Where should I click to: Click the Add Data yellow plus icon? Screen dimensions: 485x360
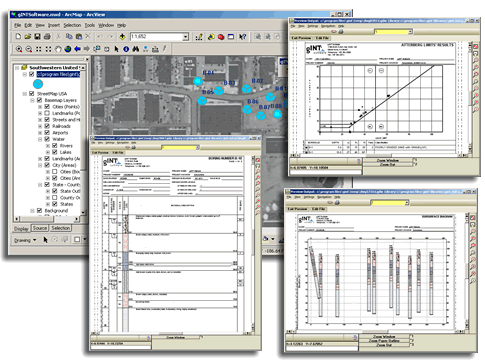point(122,36)
